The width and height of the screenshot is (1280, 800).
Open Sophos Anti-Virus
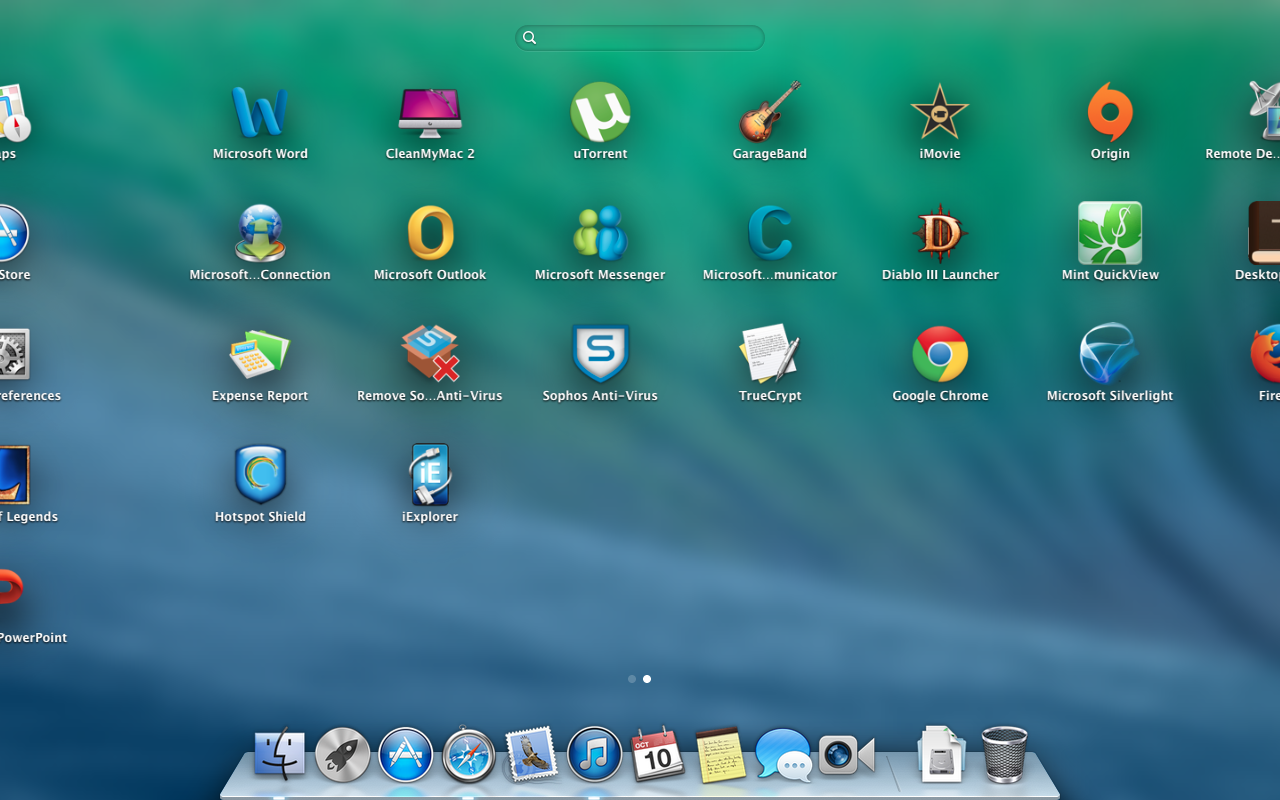point(600,354)
